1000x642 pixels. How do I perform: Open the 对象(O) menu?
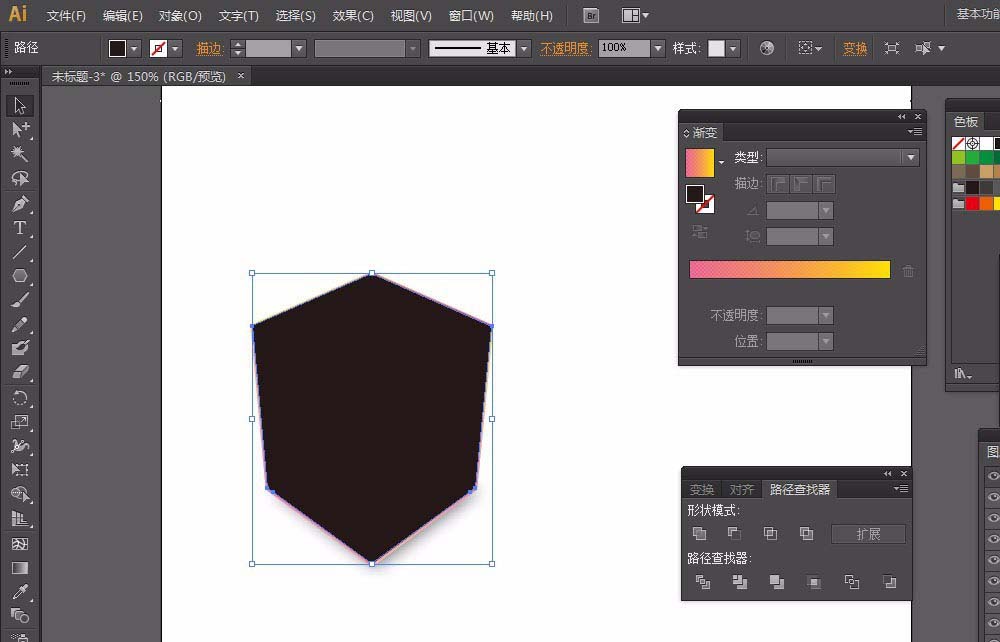point(180,16)
